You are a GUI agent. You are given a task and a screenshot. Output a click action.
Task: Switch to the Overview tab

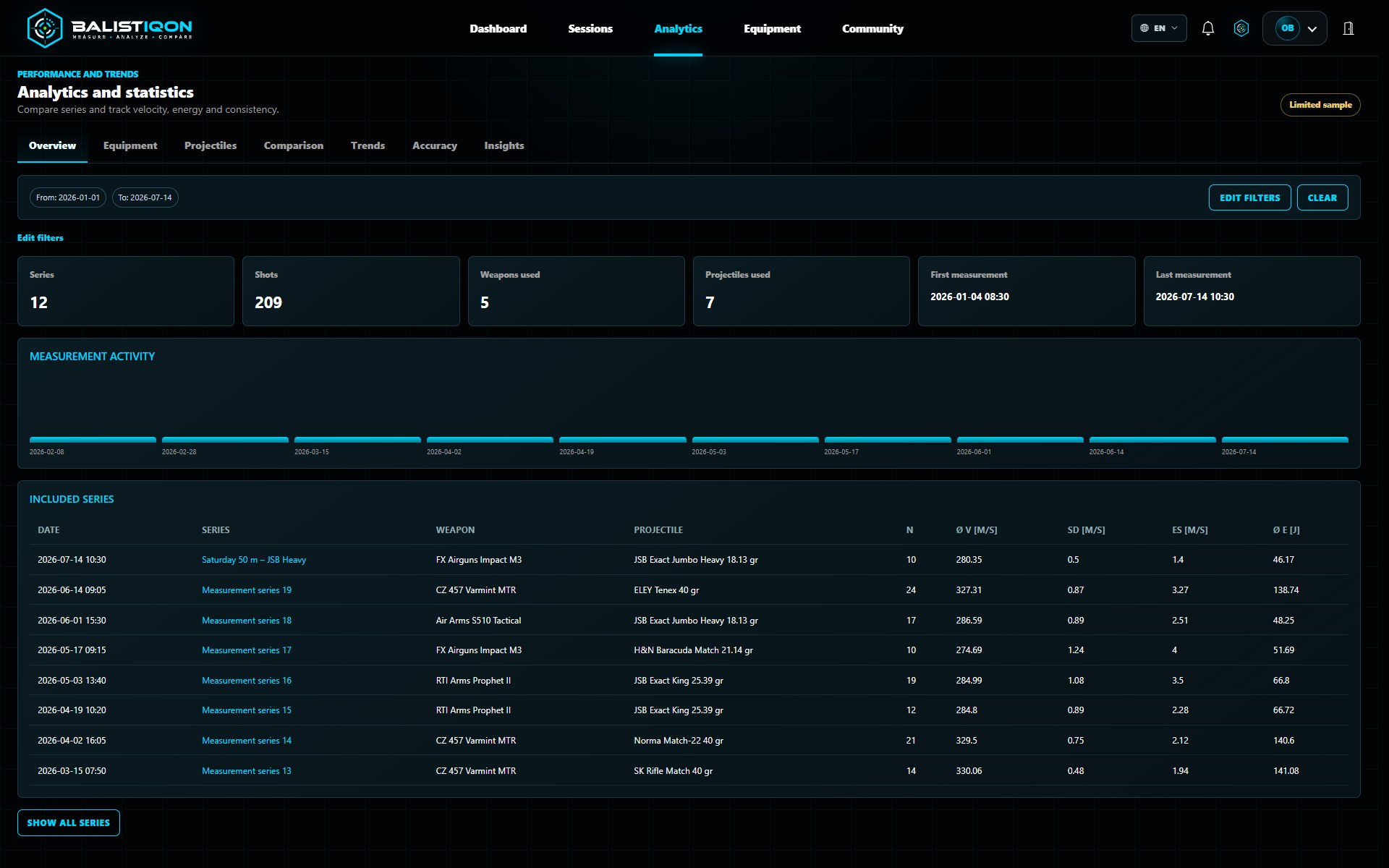tap(52, 145)
